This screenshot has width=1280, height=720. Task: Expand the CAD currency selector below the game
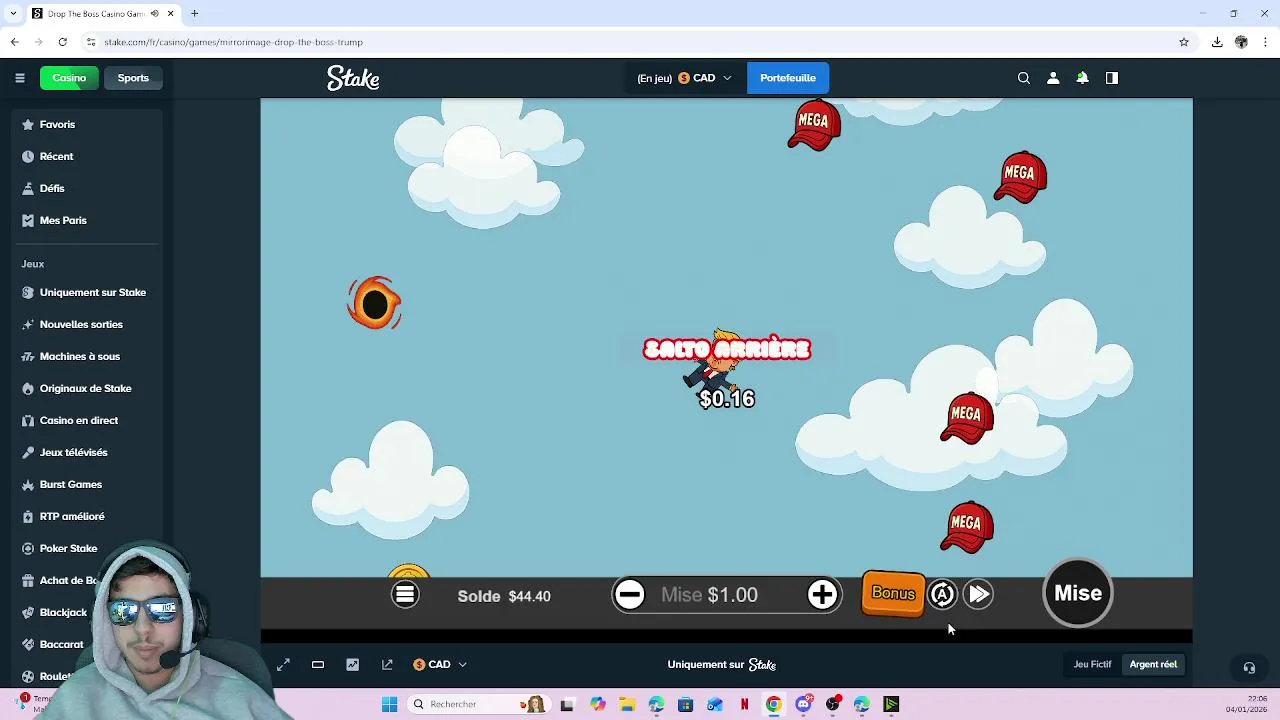(440, 665)
